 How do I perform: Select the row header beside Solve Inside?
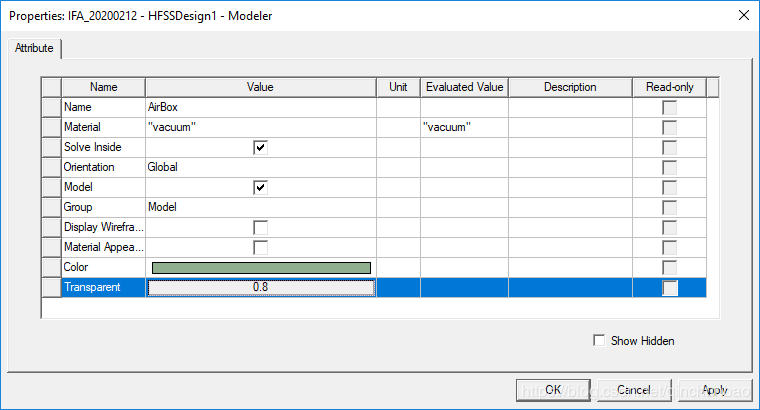tap(51, 147)
